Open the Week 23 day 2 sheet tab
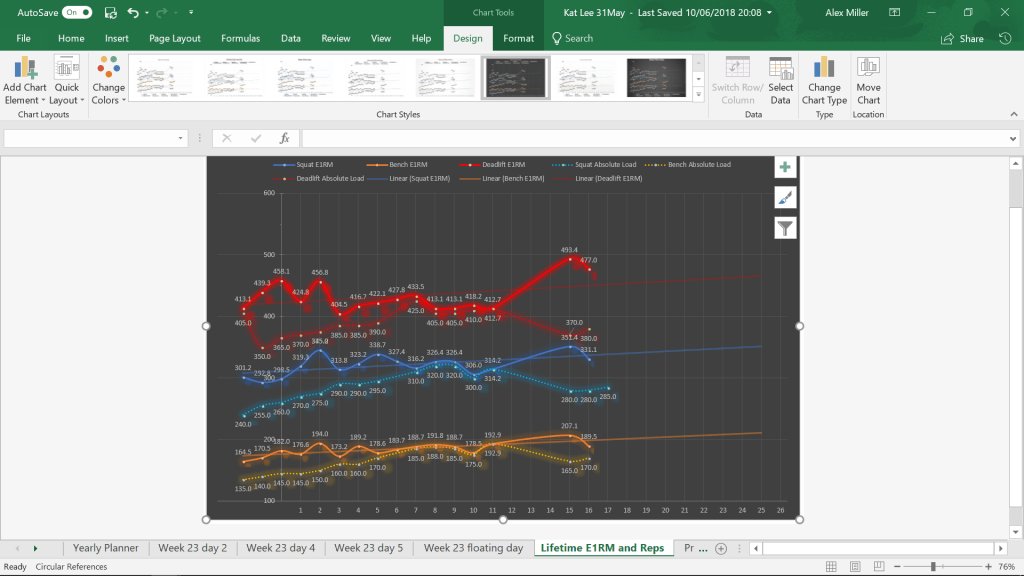 (193, 548)
